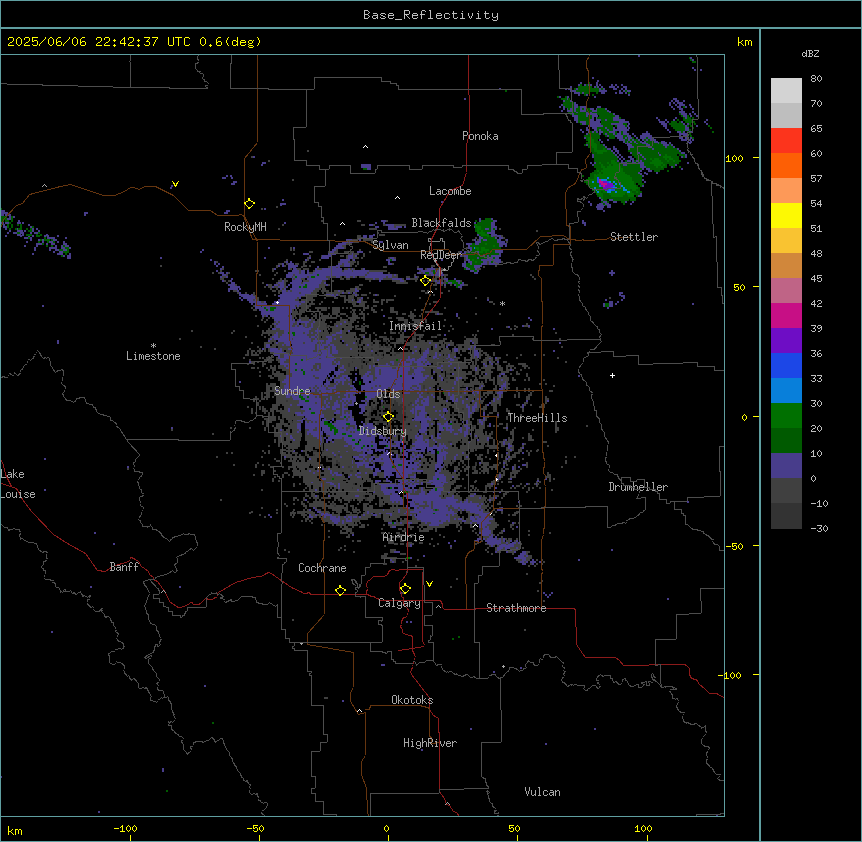Click the km unit label at bottom left
Screen dimensions: 862x842
pyautogui.click(x=15, y=830)
